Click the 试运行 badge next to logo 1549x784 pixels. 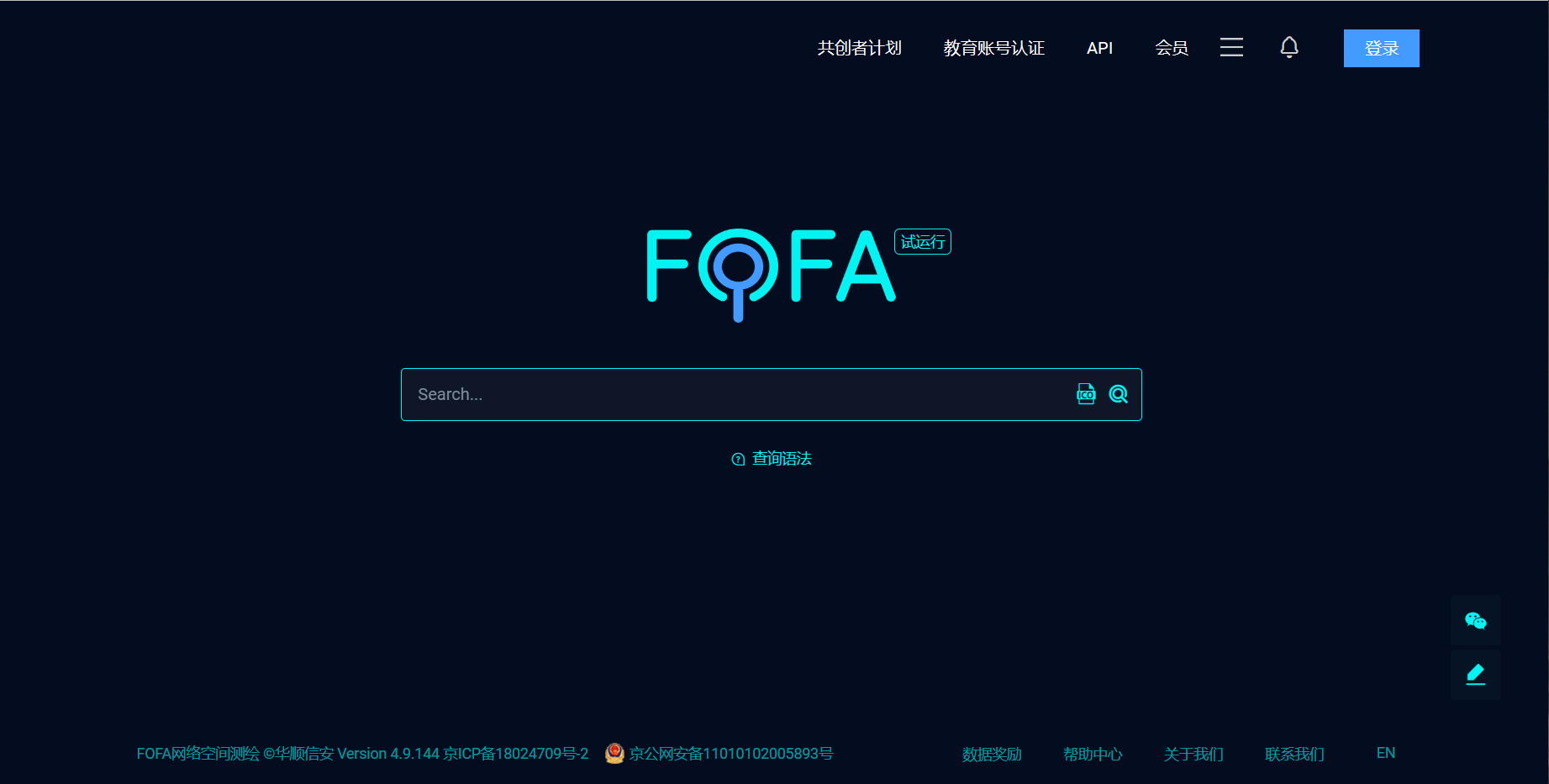pos(923,242)
